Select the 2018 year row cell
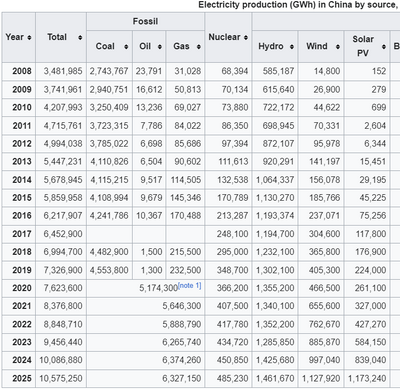The height and width of the screenshot is (389, 400). click(19, 252)
